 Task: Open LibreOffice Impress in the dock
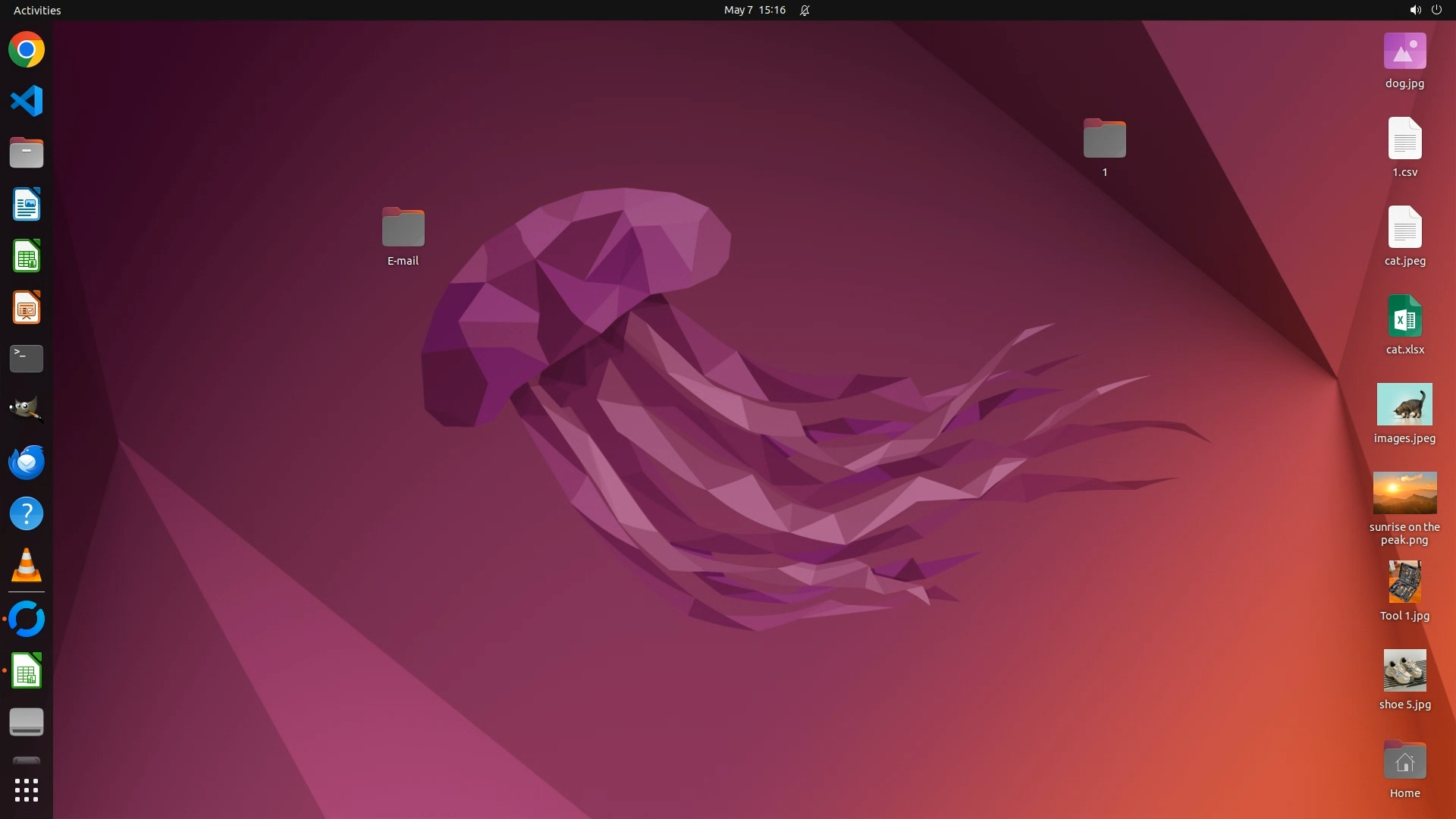27,308
